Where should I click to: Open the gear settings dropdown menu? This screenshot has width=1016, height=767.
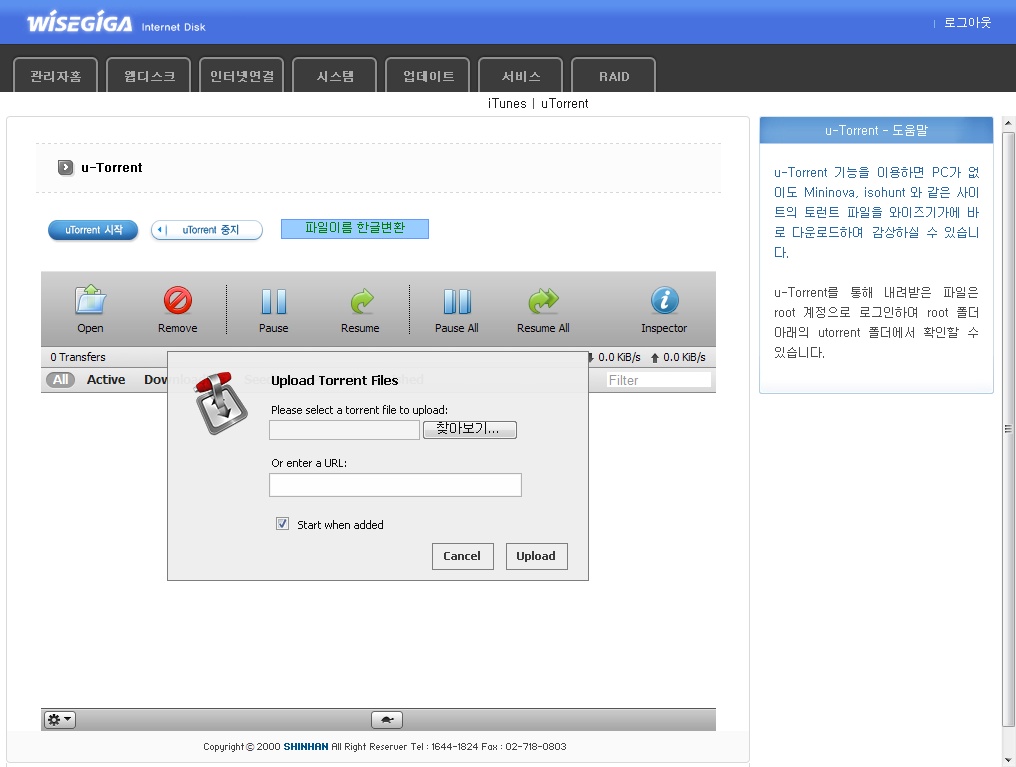[60, 720]
